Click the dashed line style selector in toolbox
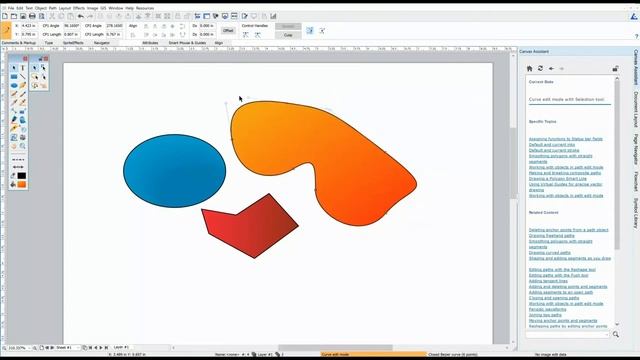This screenshot has height=360, width=640. pyautogui.click(x=18, y=160)
